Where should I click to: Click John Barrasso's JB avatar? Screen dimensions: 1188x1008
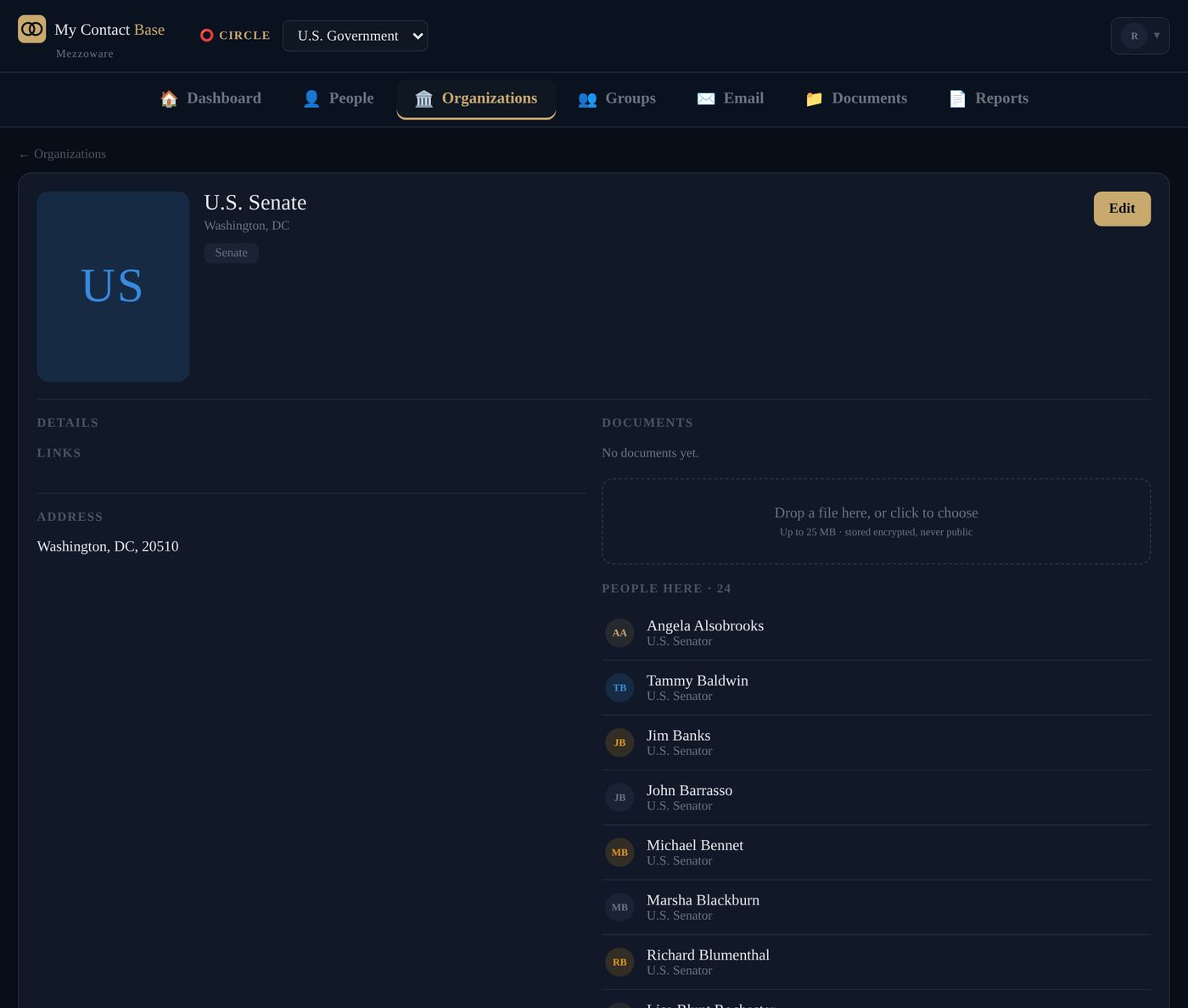[x=619, y=798]
